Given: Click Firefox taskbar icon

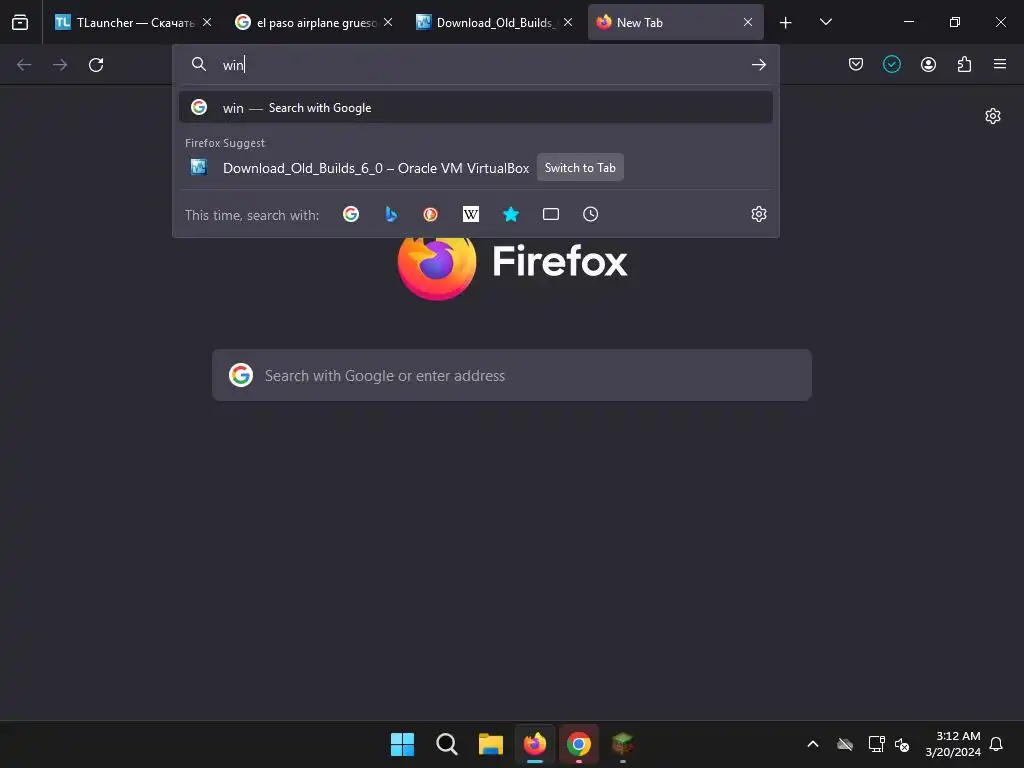Looking at the screenshot, I should click(535, 744).
